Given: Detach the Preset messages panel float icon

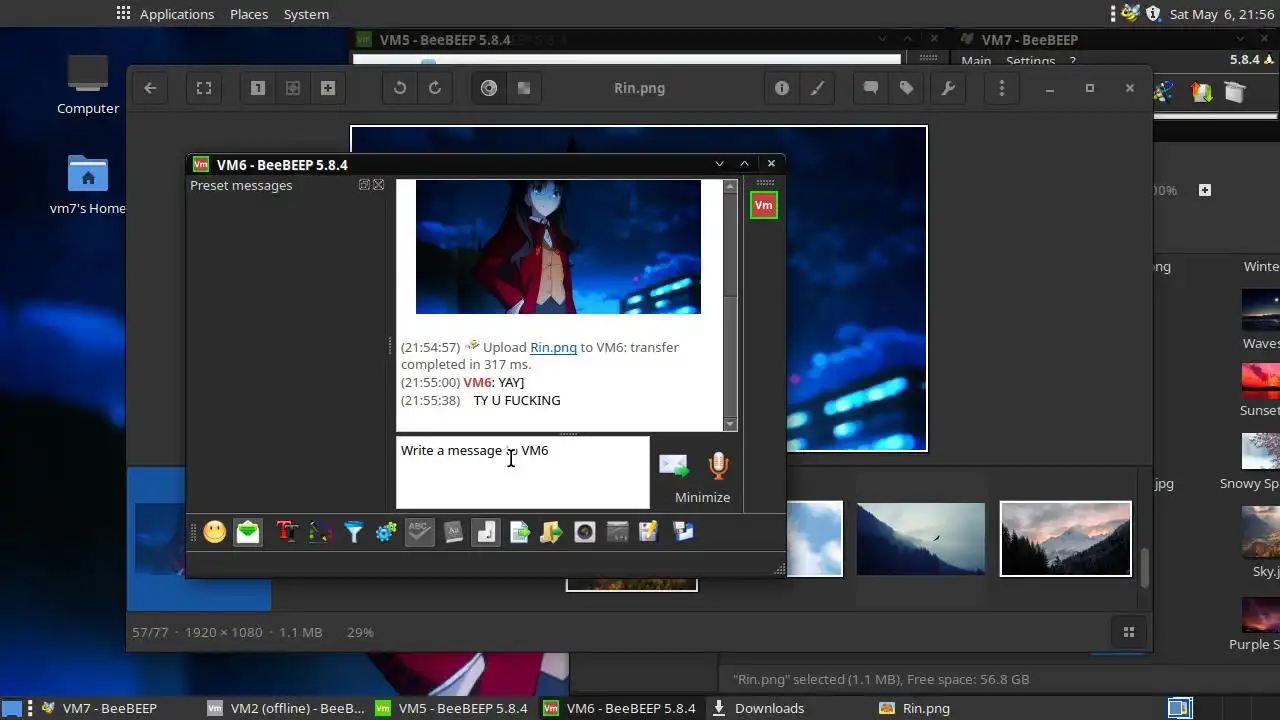Looking at the screenshot, I should click(364, 185).
